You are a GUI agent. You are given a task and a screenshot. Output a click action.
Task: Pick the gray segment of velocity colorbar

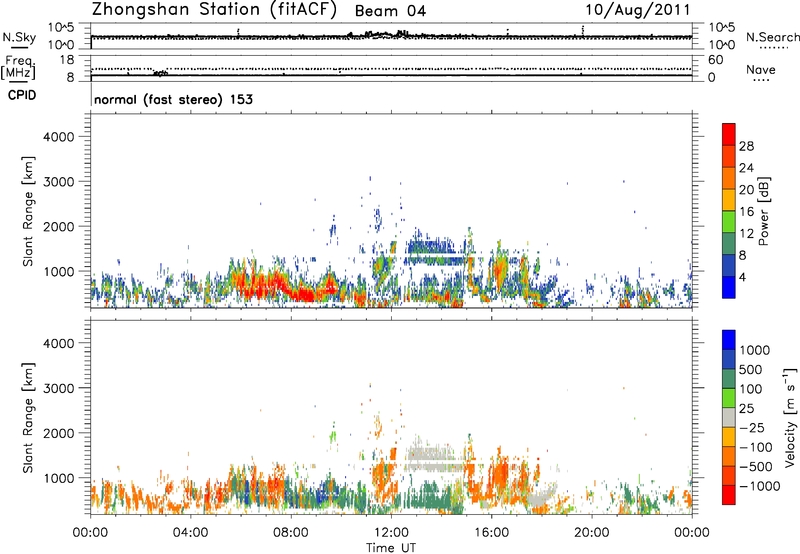click(729, 417)
